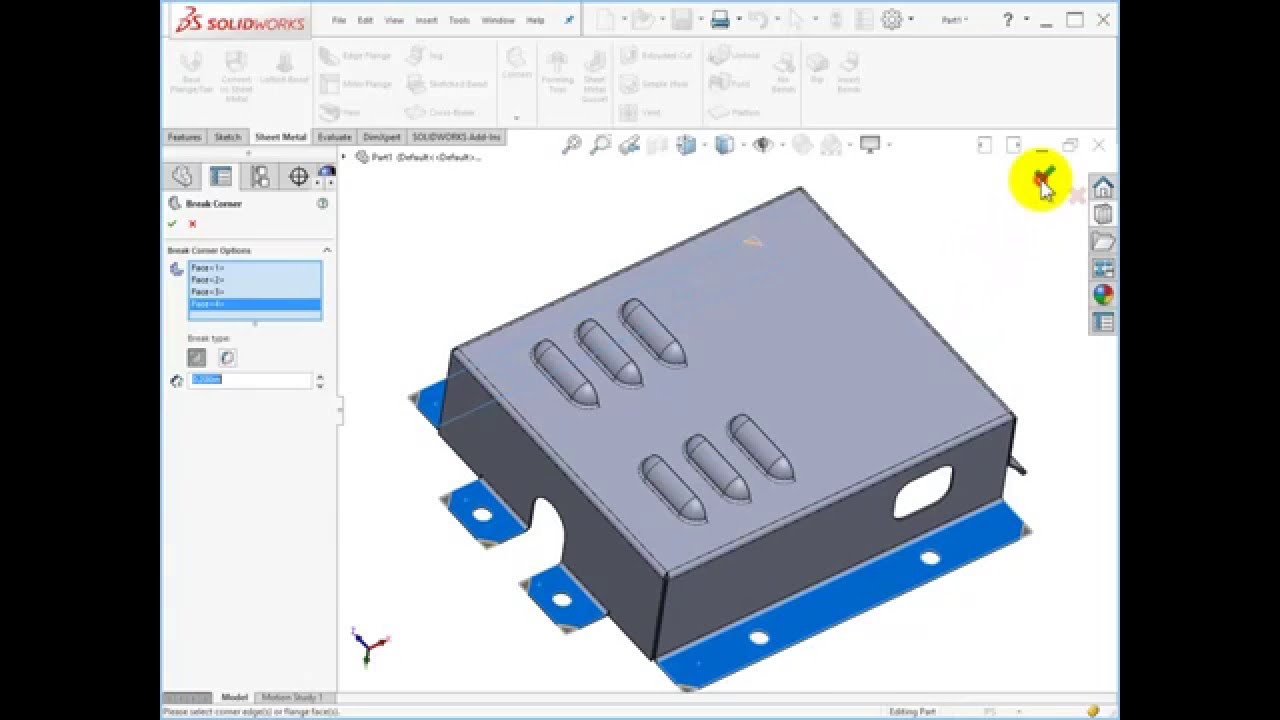Switch to the PropertyManager tab
This screenshot has height=720, width=1280.
[221, 177]
